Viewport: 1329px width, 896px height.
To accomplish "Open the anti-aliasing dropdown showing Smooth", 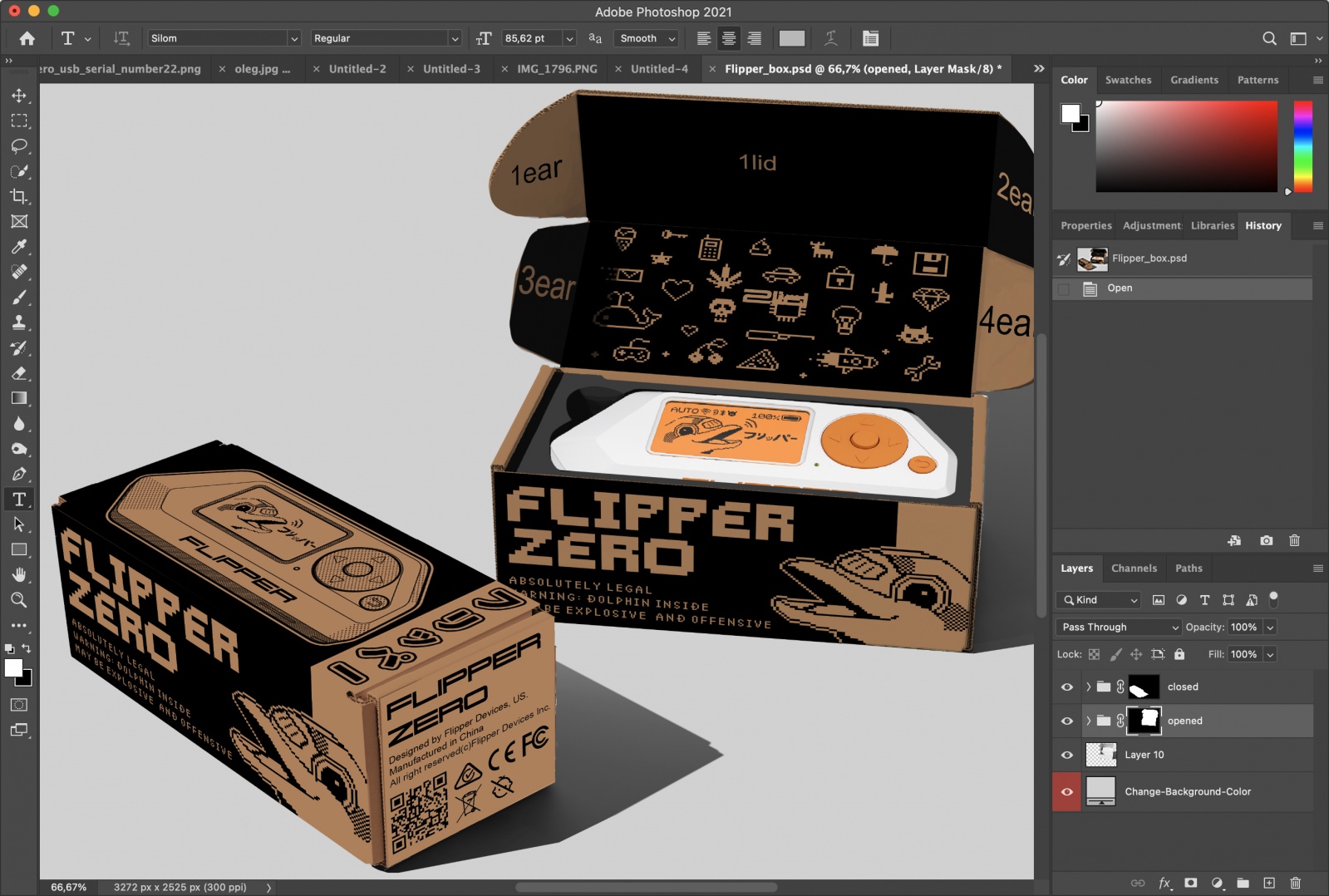I will (x=647, y=38).
